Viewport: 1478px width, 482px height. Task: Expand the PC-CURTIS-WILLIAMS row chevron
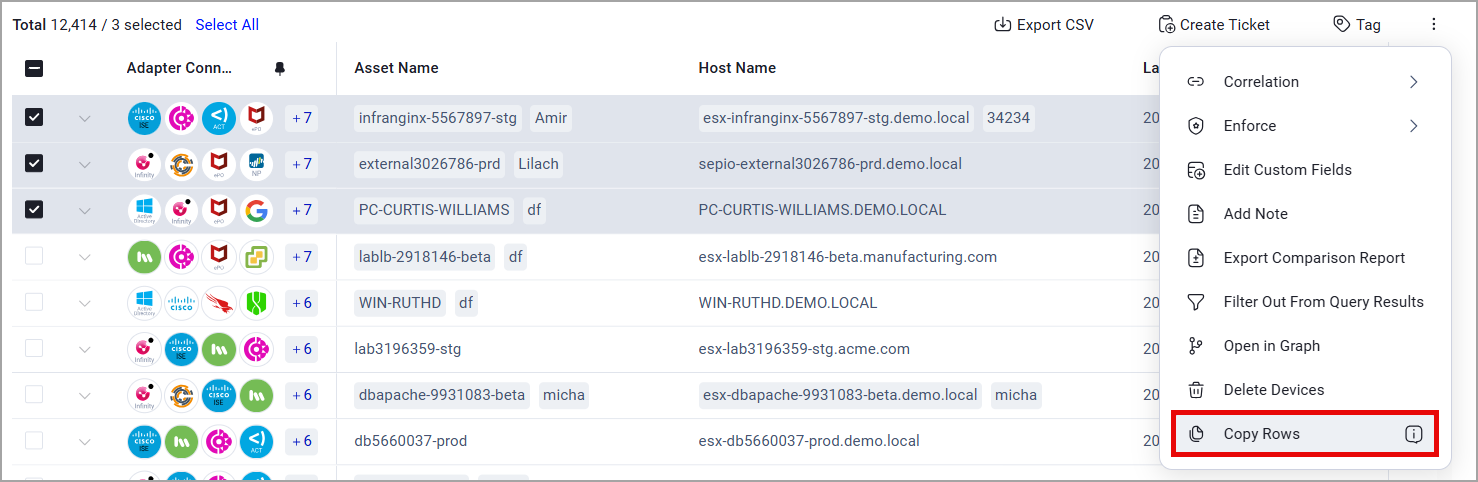click(84, 211)
